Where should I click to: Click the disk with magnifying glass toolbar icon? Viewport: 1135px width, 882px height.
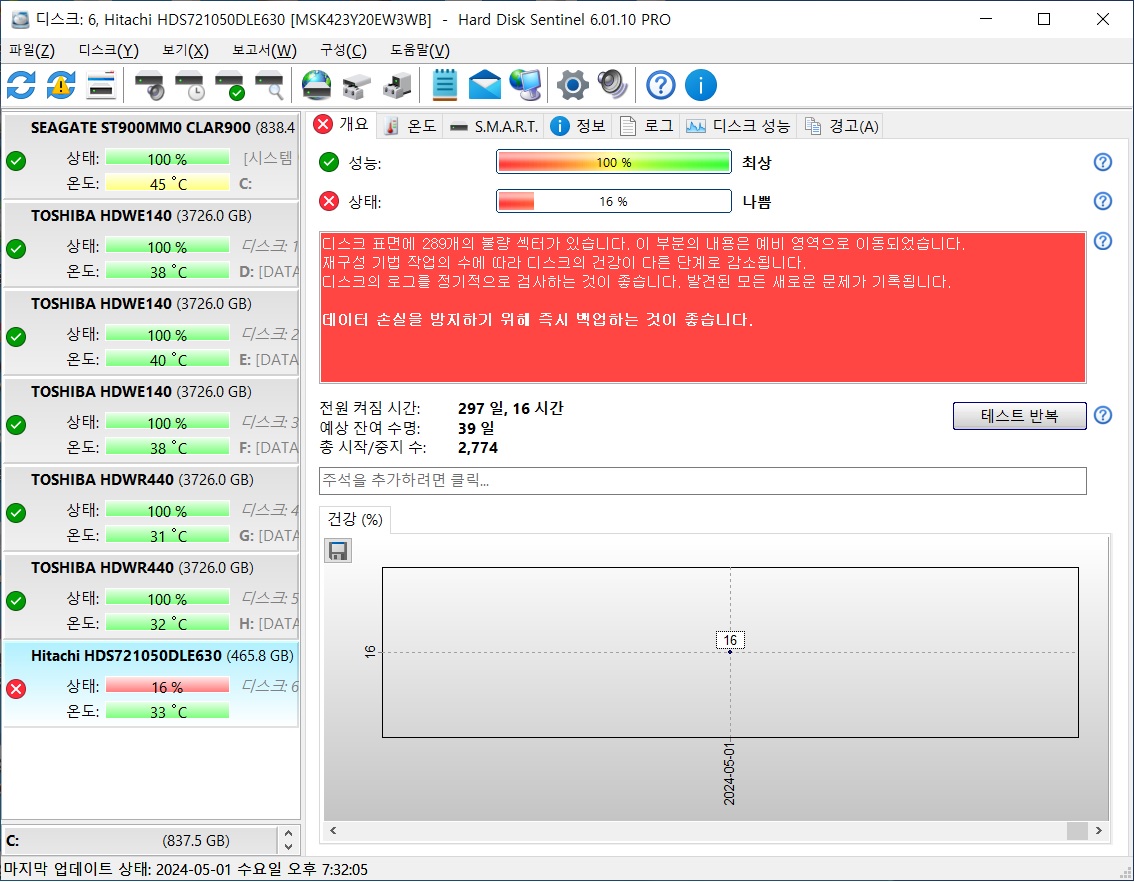(269, 85)
